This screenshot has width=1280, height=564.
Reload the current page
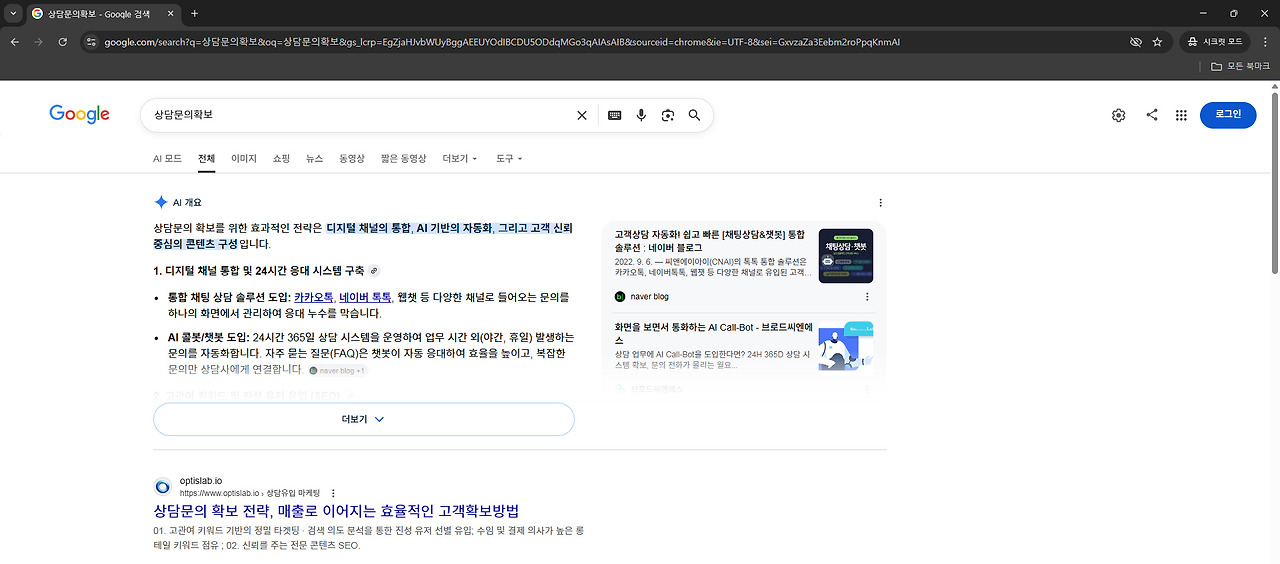[x=63, y=42]
